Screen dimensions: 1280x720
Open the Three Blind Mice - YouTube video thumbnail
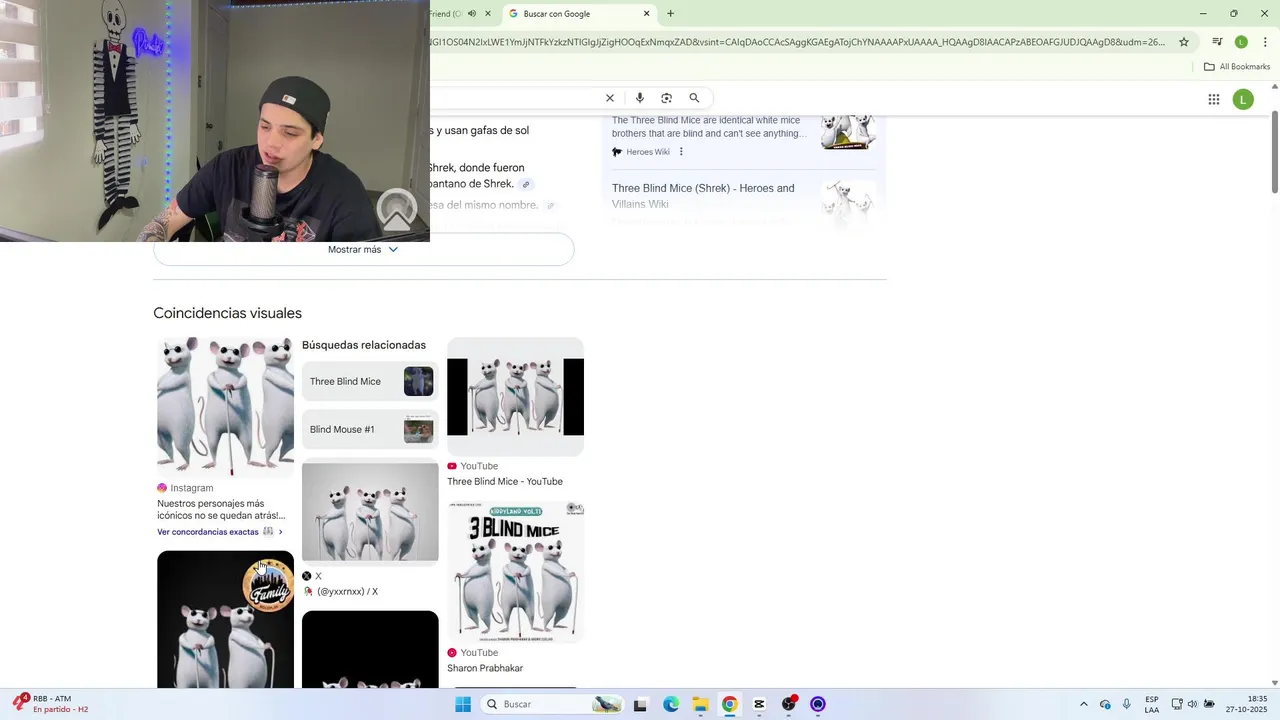pyautogui.click(x=515, y=397)
